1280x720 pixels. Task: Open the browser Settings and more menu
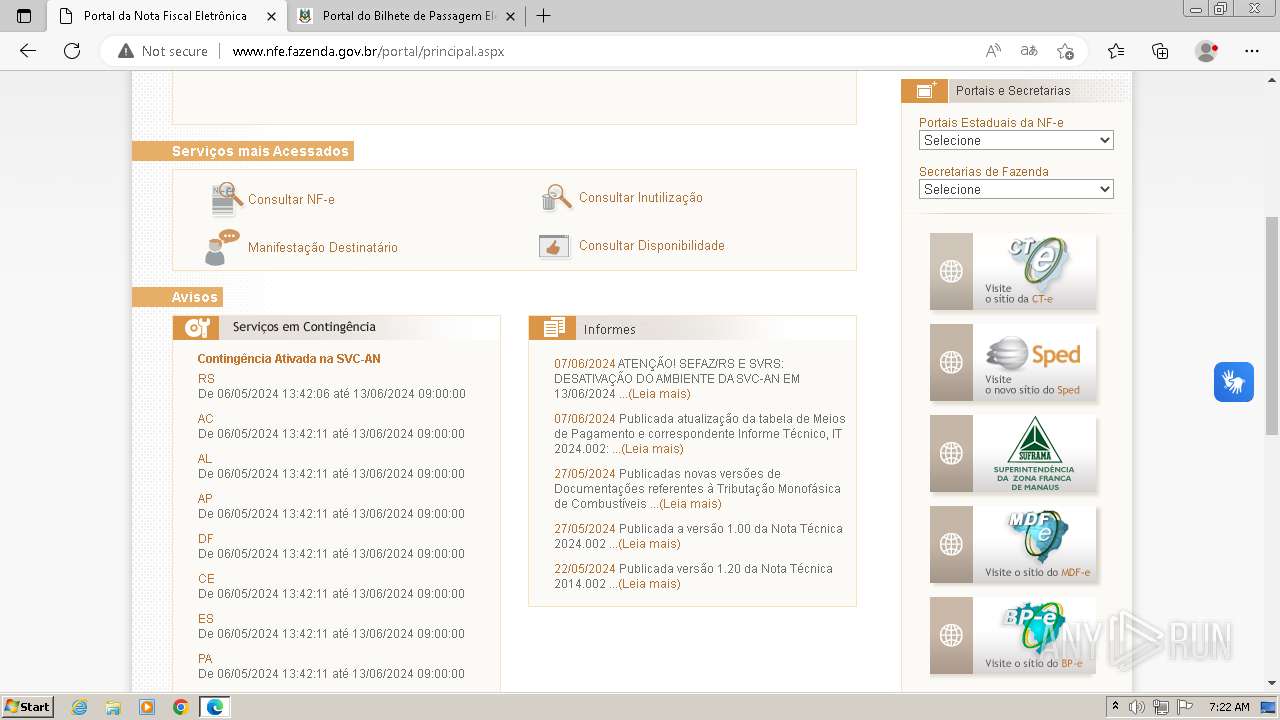coord(1252,51)
